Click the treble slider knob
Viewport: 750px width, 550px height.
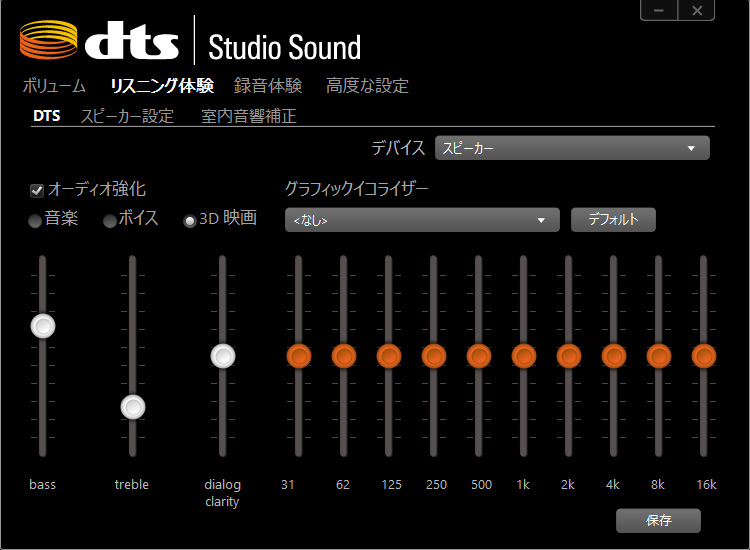[x=132, y=407]
